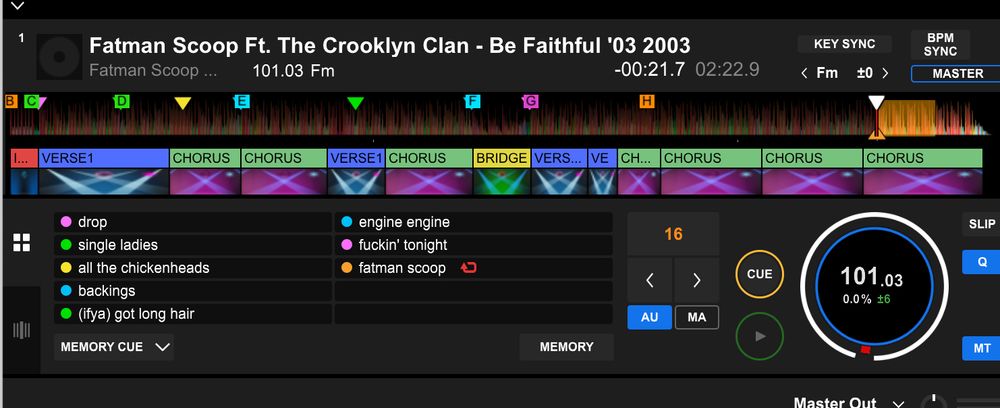Viewport: 1000px width, 408px height.
Task: Shift key up with the right arrow by ±0
Action: [x=885, y=73]
